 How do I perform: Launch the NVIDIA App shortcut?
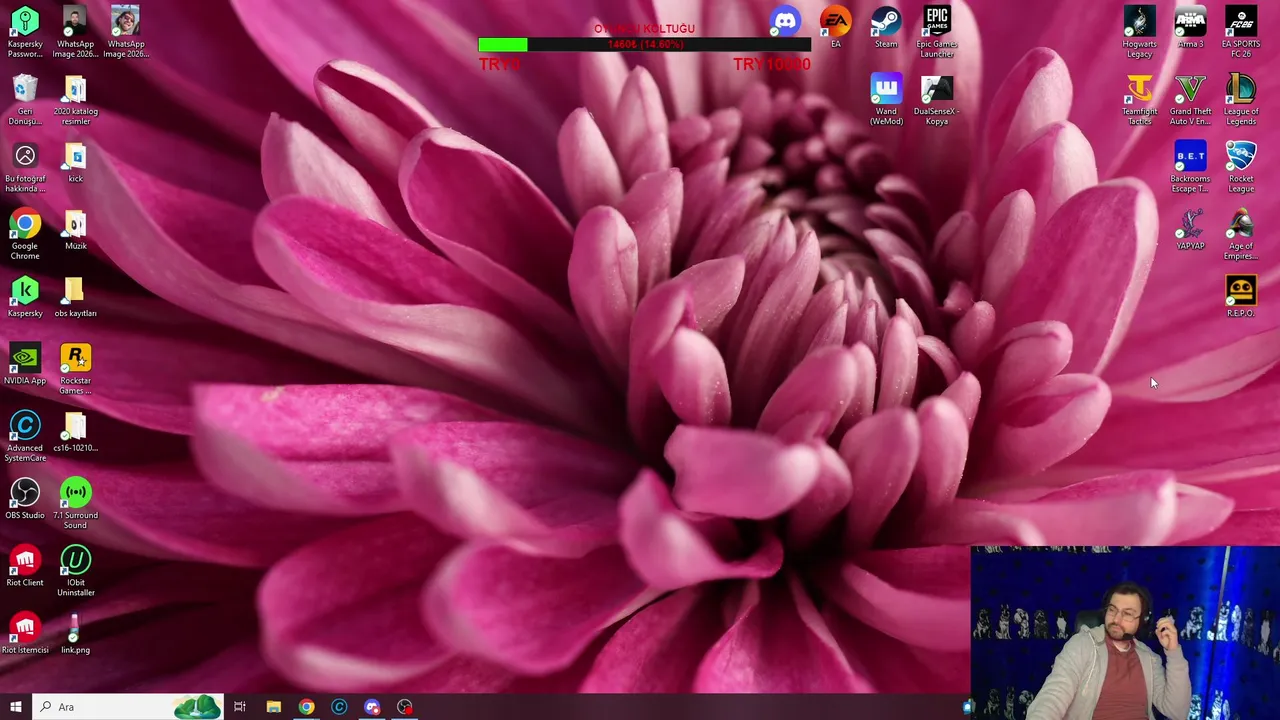coord(25,364)
